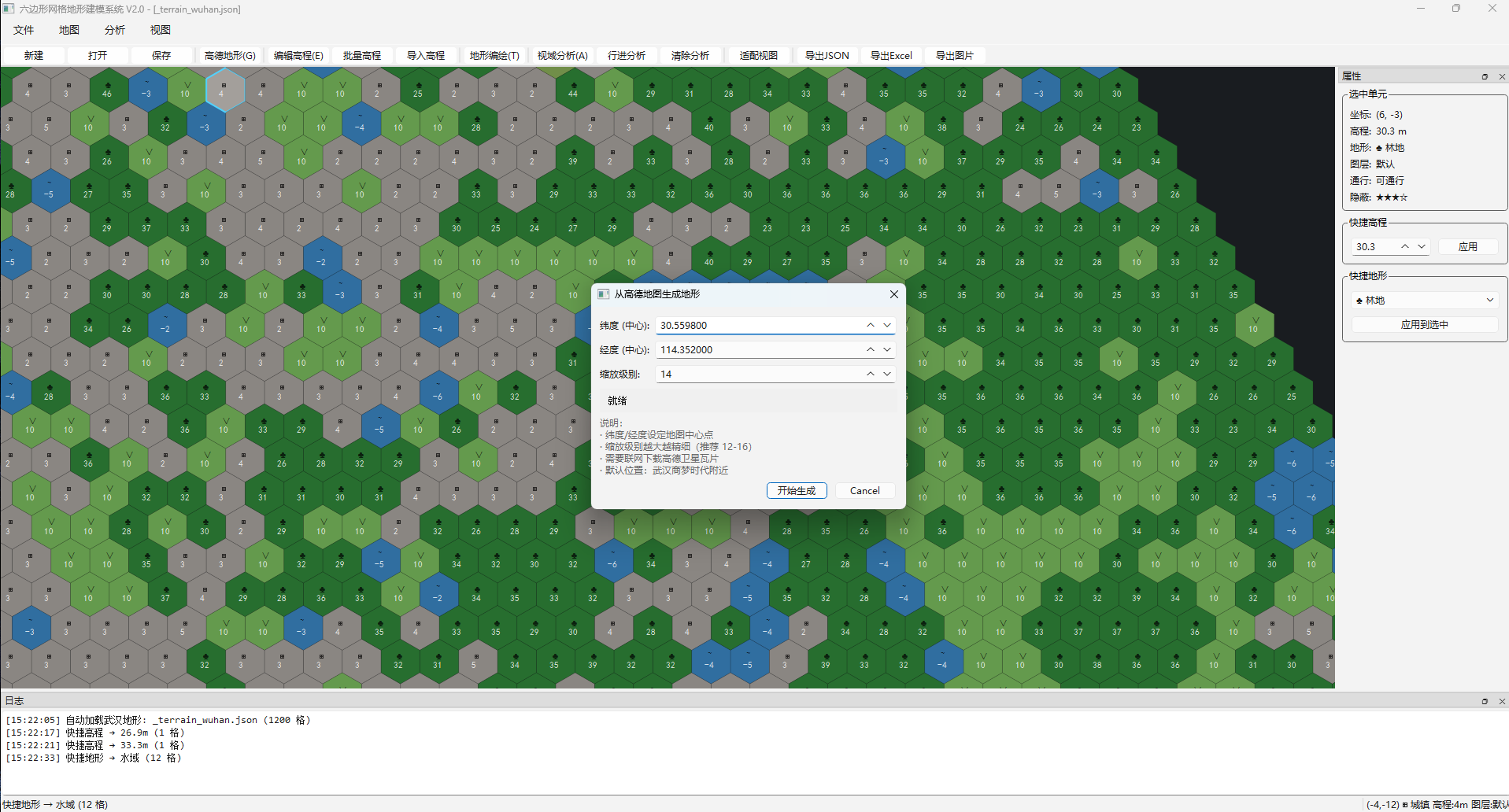Decrease 缩放级别 with down arrow

click(x=887, y=375)
